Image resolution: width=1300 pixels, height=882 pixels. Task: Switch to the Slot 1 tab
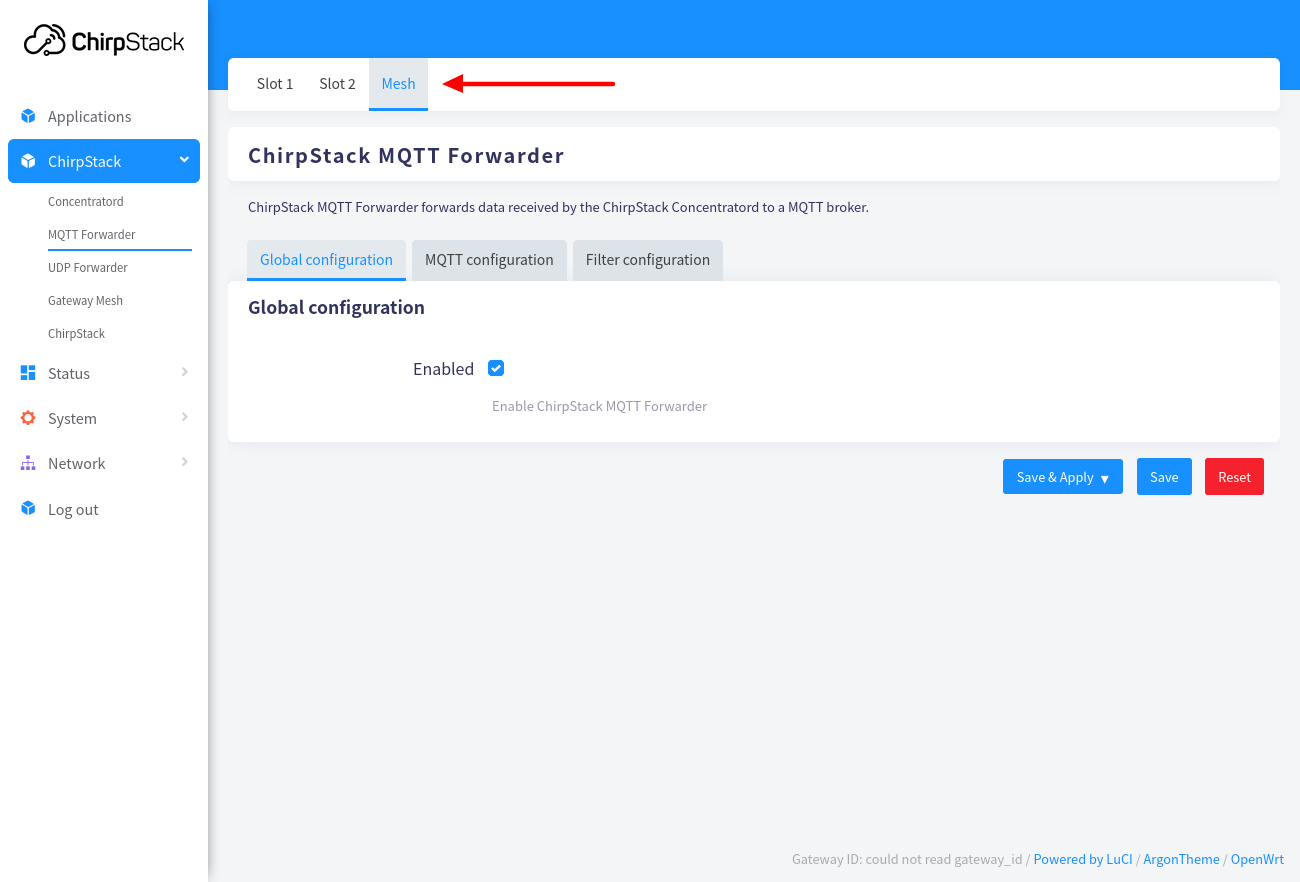click(x=275, y=84)
